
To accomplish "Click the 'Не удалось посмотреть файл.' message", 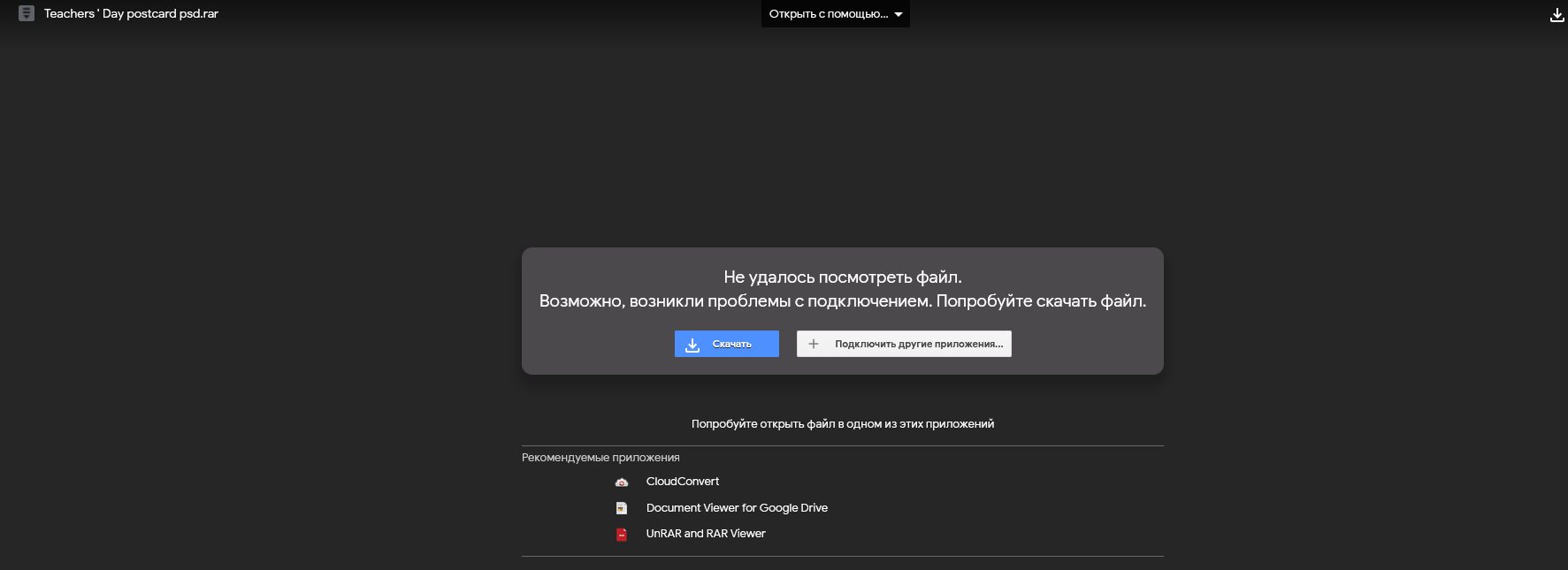I will [843, 277].
